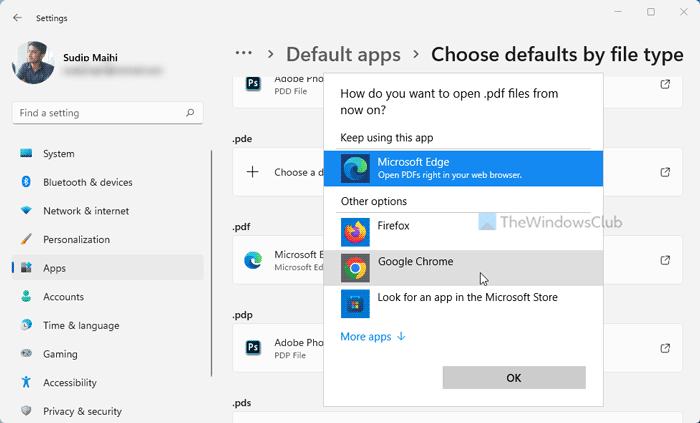The width and height of the screenshot is (700, 423).
Task: Click the Microsoft Edge icon in dialog
Action: (355, 168)
